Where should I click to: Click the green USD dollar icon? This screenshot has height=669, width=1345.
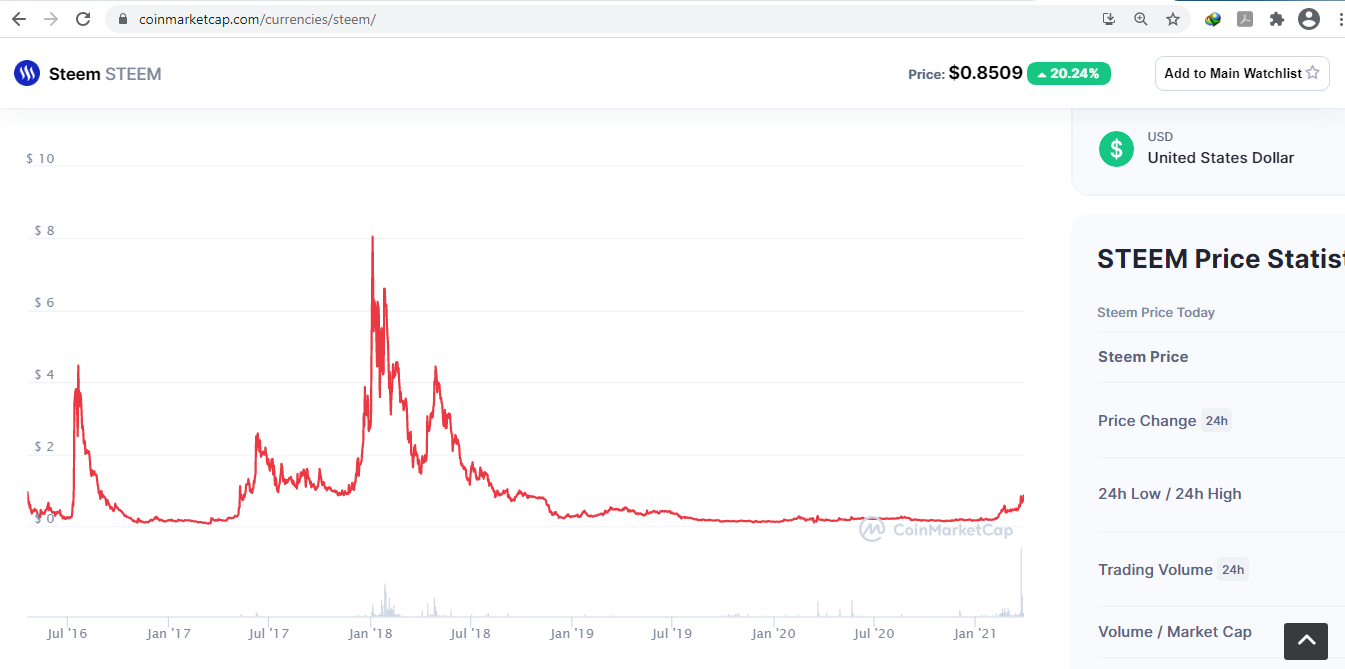point(1116,148)
